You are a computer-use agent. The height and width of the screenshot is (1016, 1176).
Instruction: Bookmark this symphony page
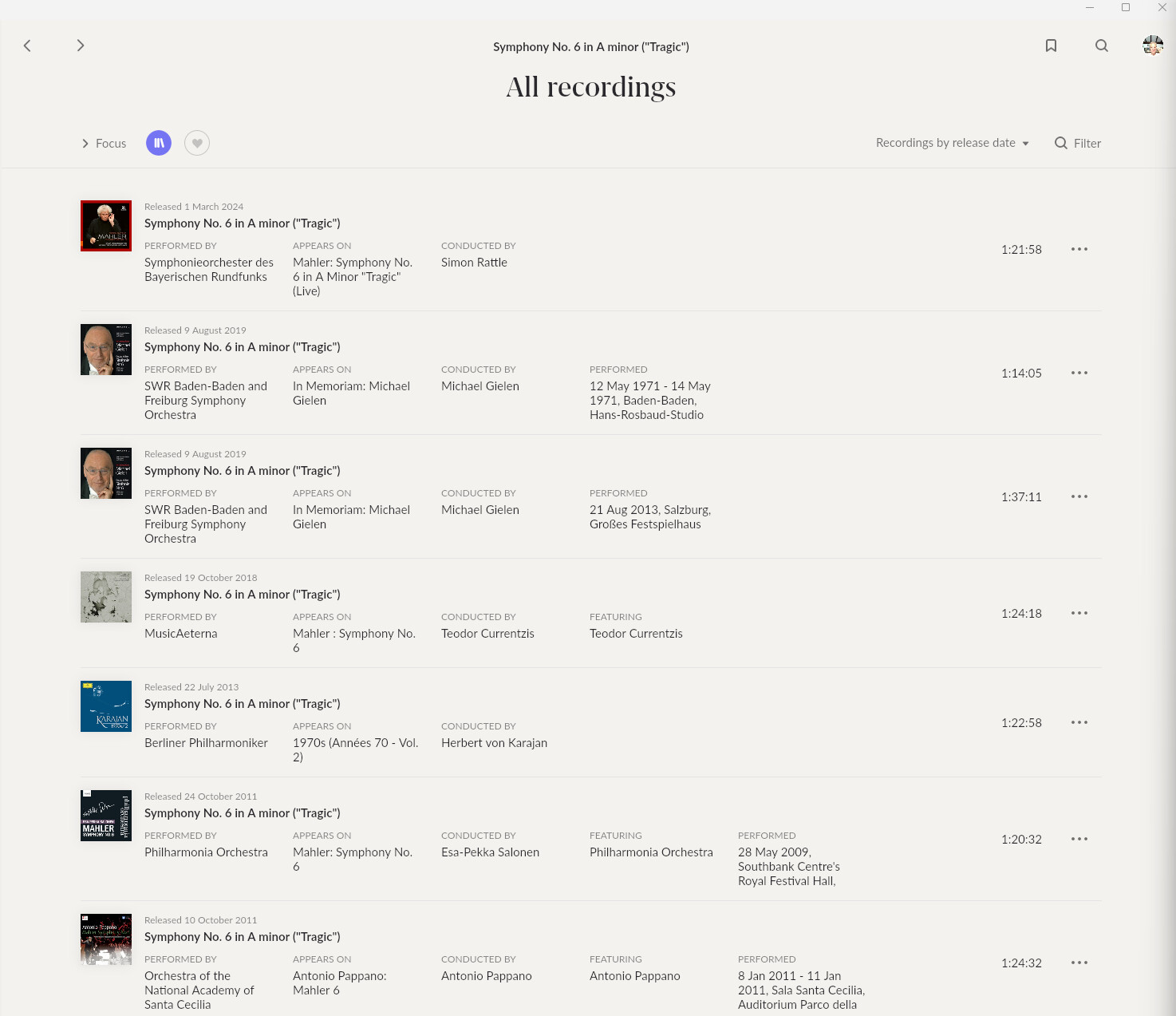pyautogui.click(x=1051, y=45)
